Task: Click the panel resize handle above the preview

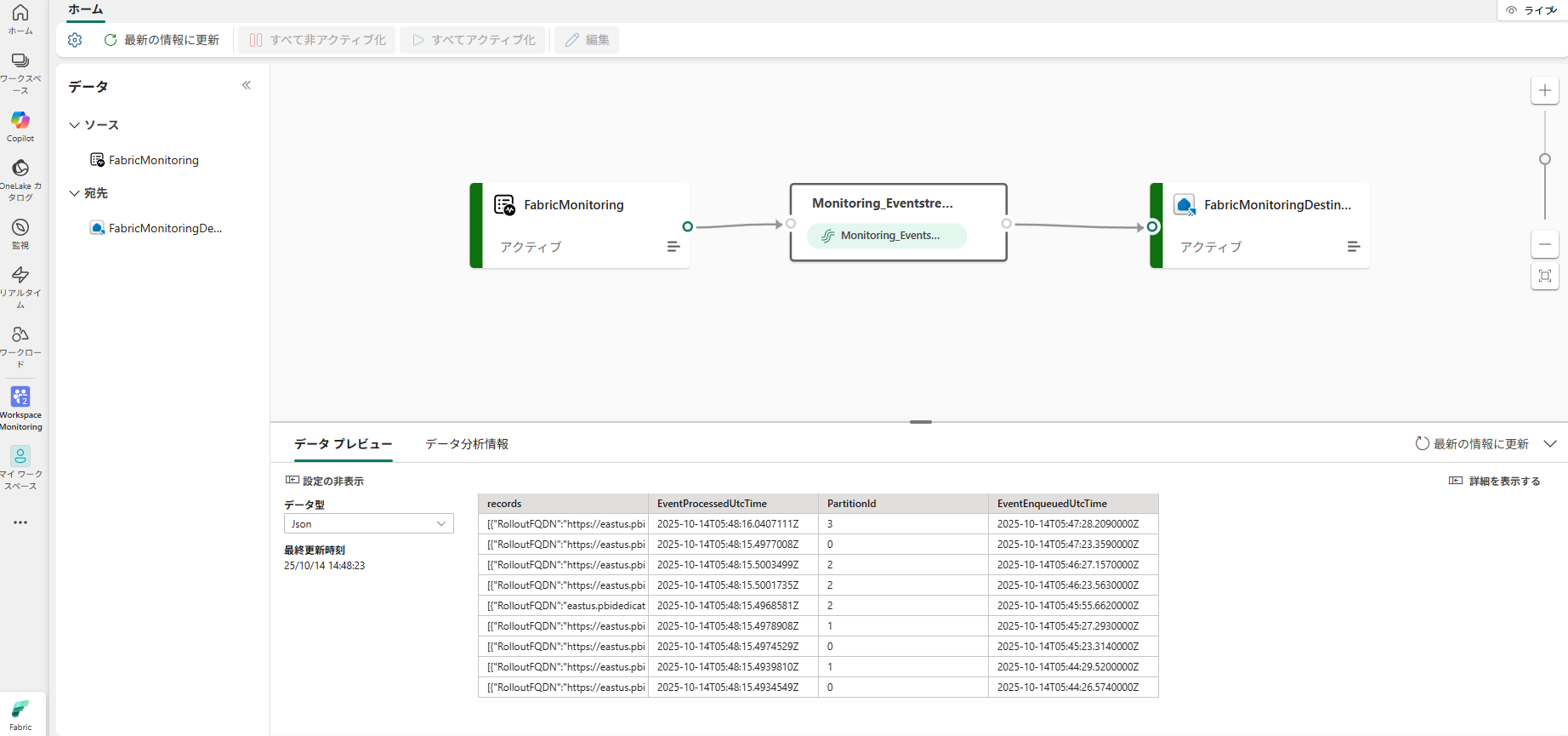Action: coord(920,422)
